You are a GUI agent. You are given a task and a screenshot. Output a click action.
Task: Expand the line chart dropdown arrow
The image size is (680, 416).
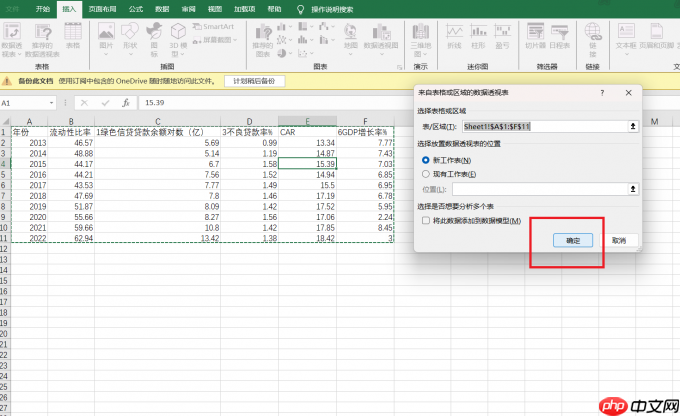(290, 40)
